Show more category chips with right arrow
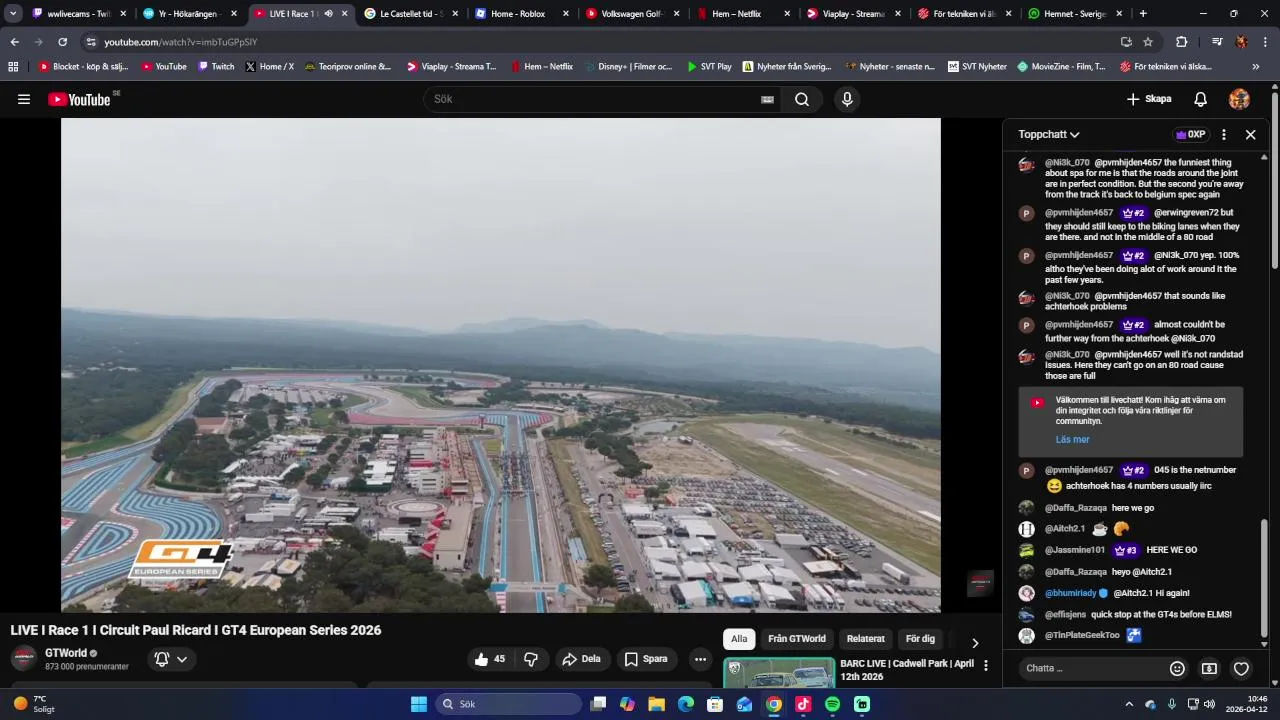The width and height of the screenshot is (1280, 720). 975,643
